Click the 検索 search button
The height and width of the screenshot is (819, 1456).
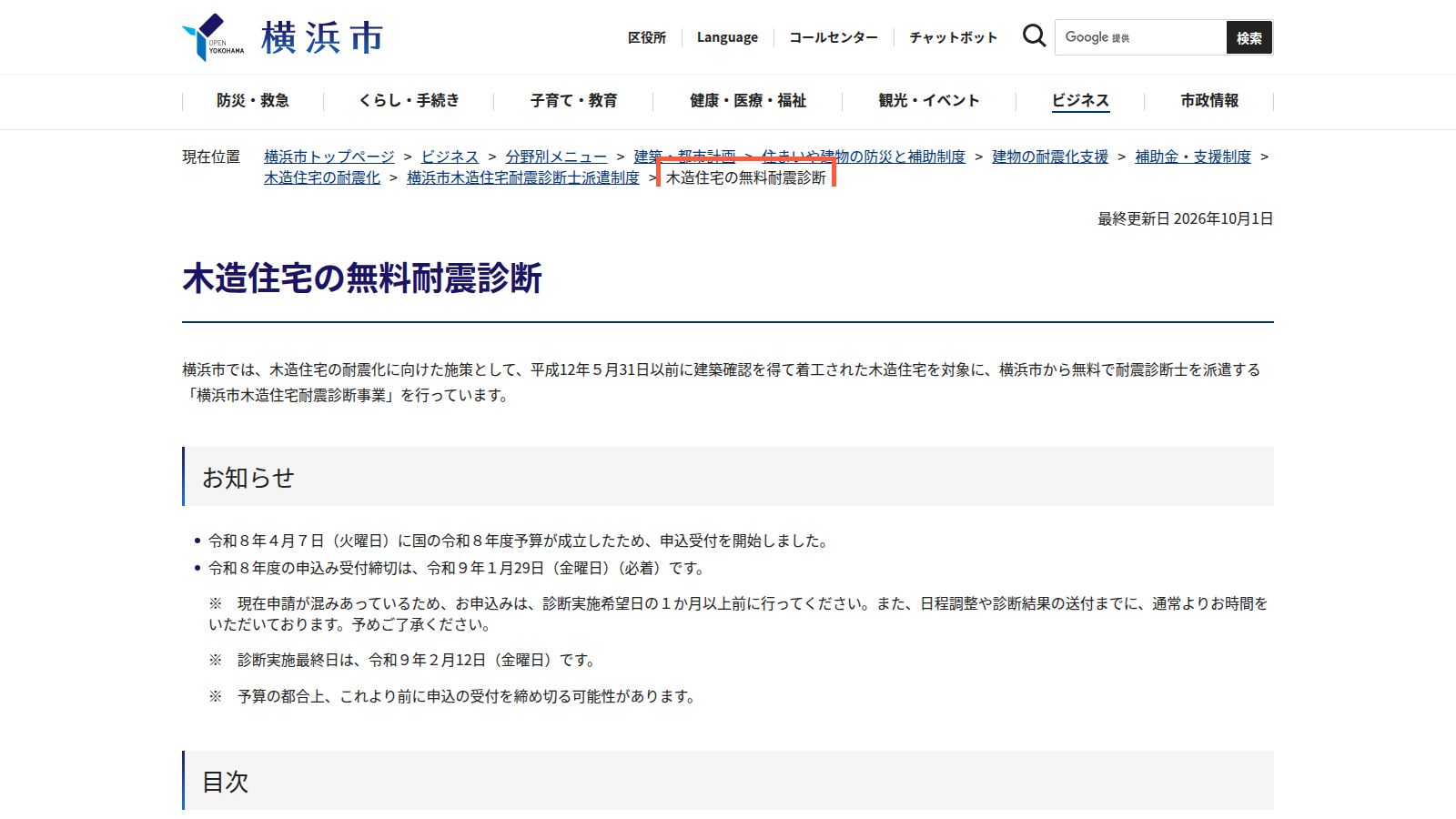(1249, 37)
